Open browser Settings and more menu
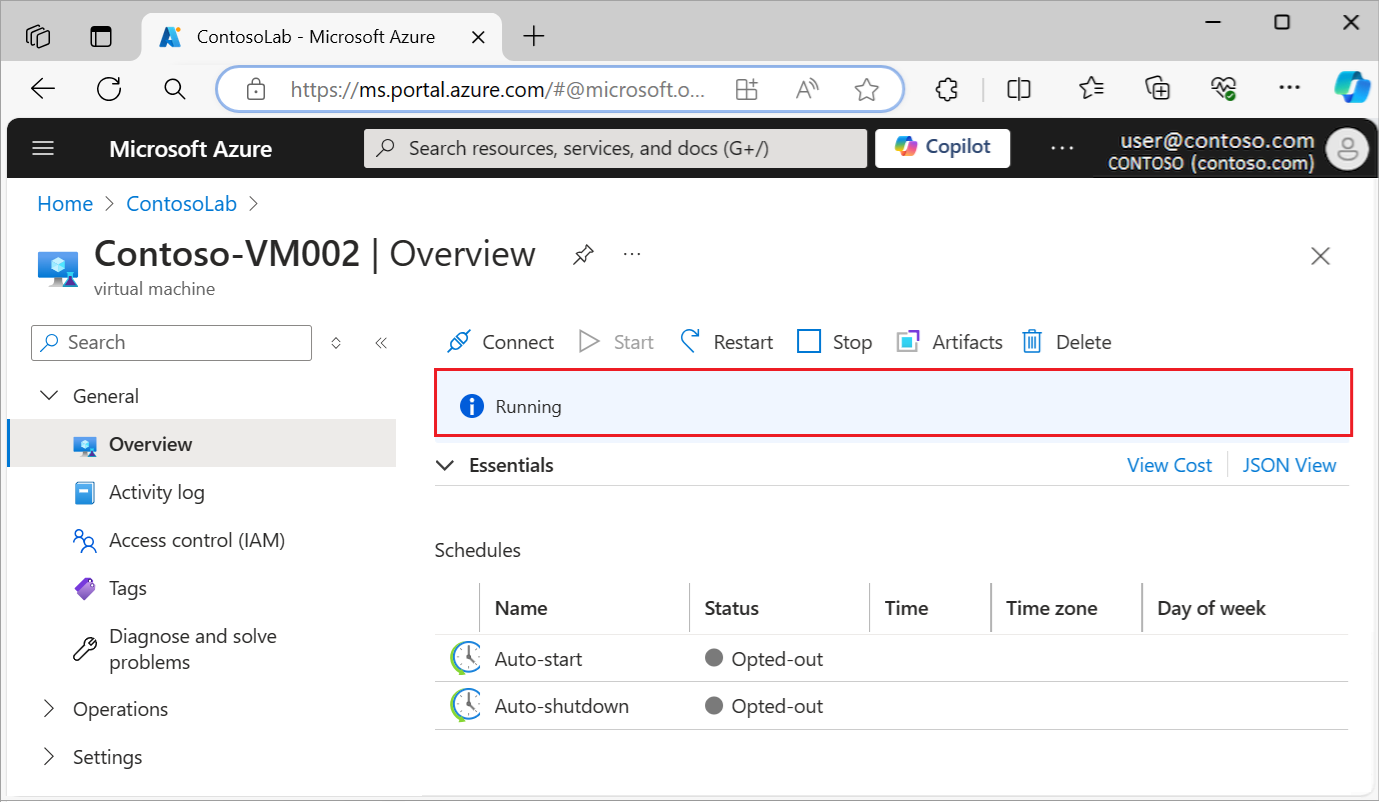The width and height of the screenshot is (1379, 802). coord(1290,89)
